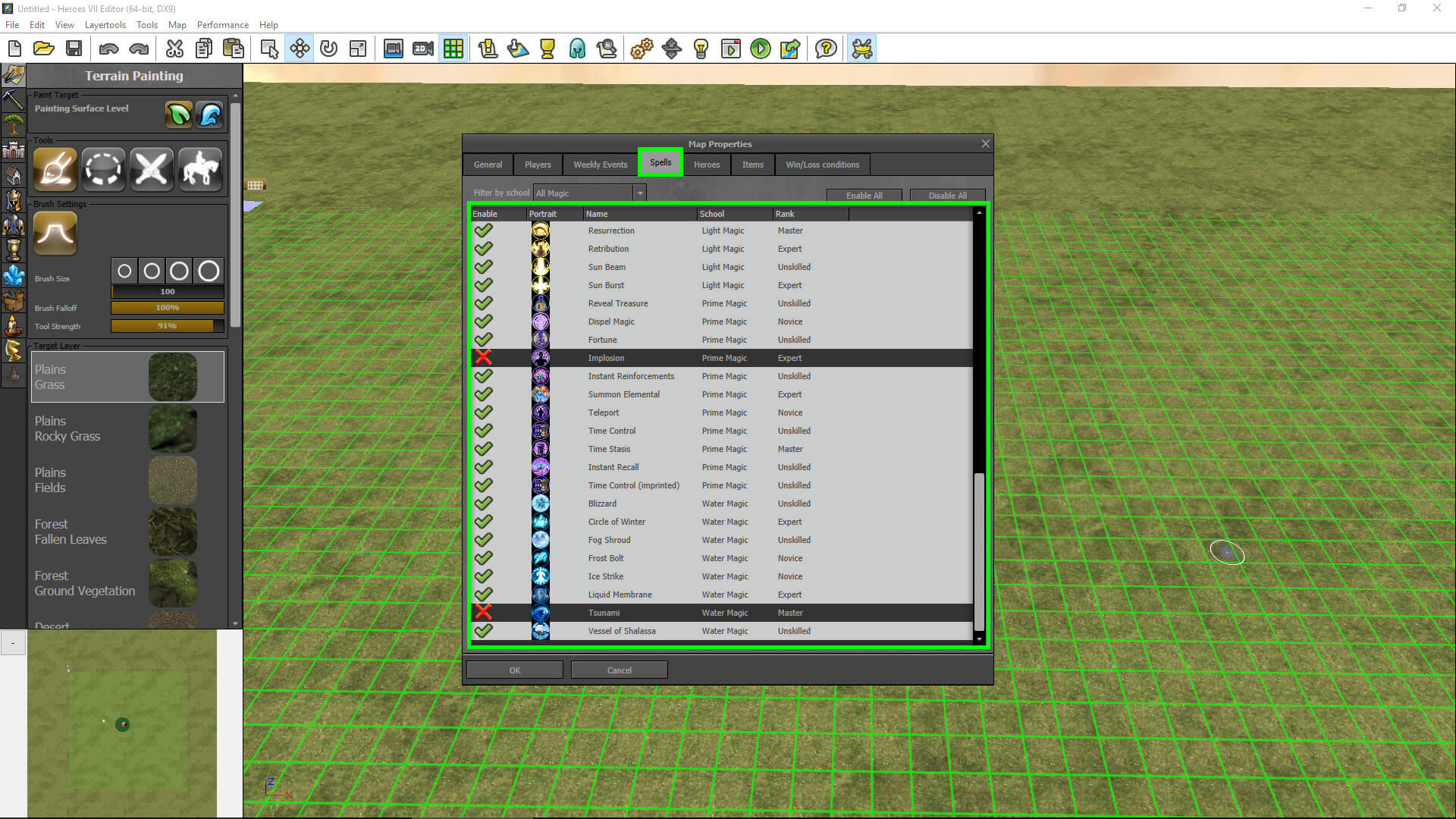Choose green leaf surface paint target
Viewport: 1456px width, 819px height.
pos(179,115)
